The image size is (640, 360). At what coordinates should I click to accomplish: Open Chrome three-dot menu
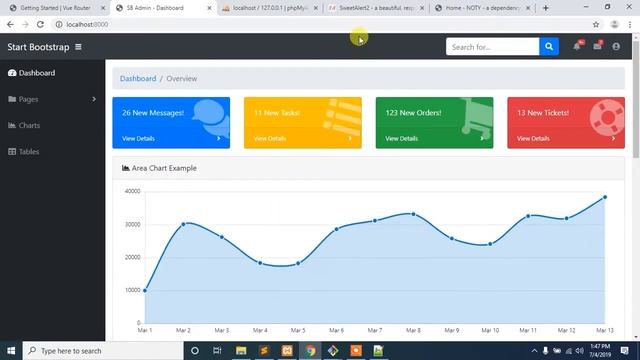pyautogui.click(x=630, y=24)
